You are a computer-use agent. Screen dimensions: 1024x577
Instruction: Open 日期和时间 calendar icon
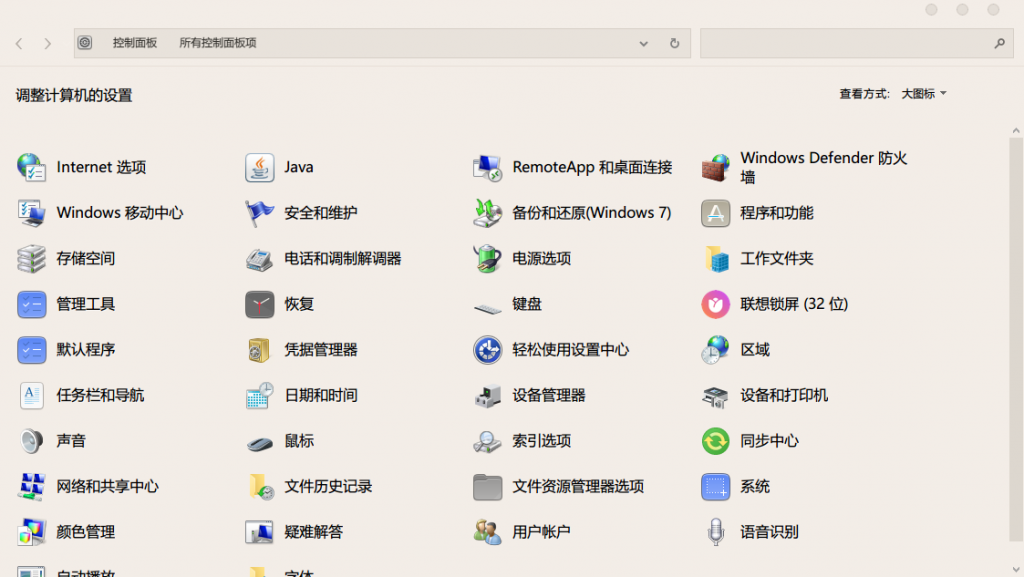(259, 396)
